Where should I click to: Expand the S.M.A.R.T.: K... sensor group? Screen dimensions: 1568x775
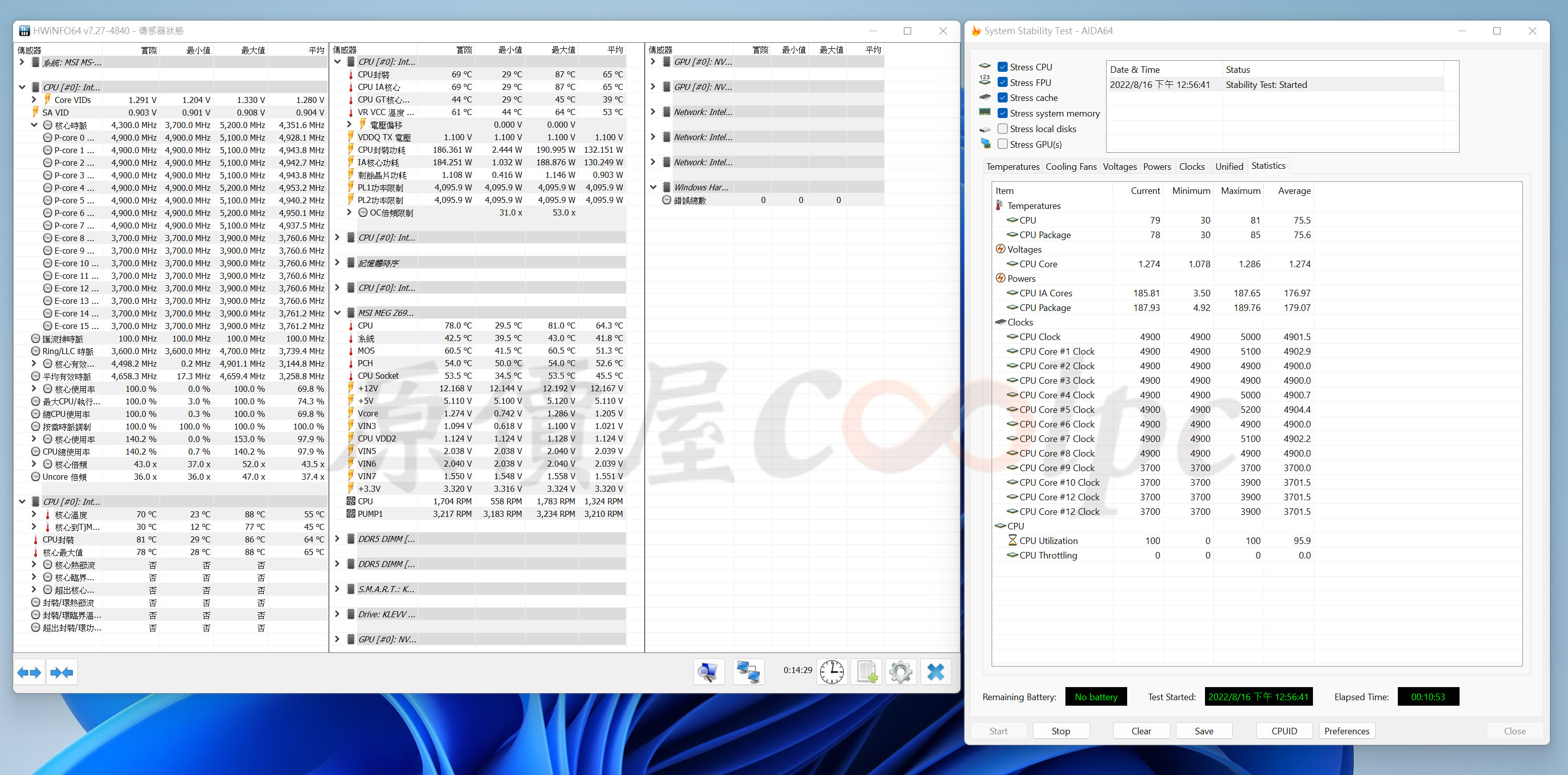337,589
